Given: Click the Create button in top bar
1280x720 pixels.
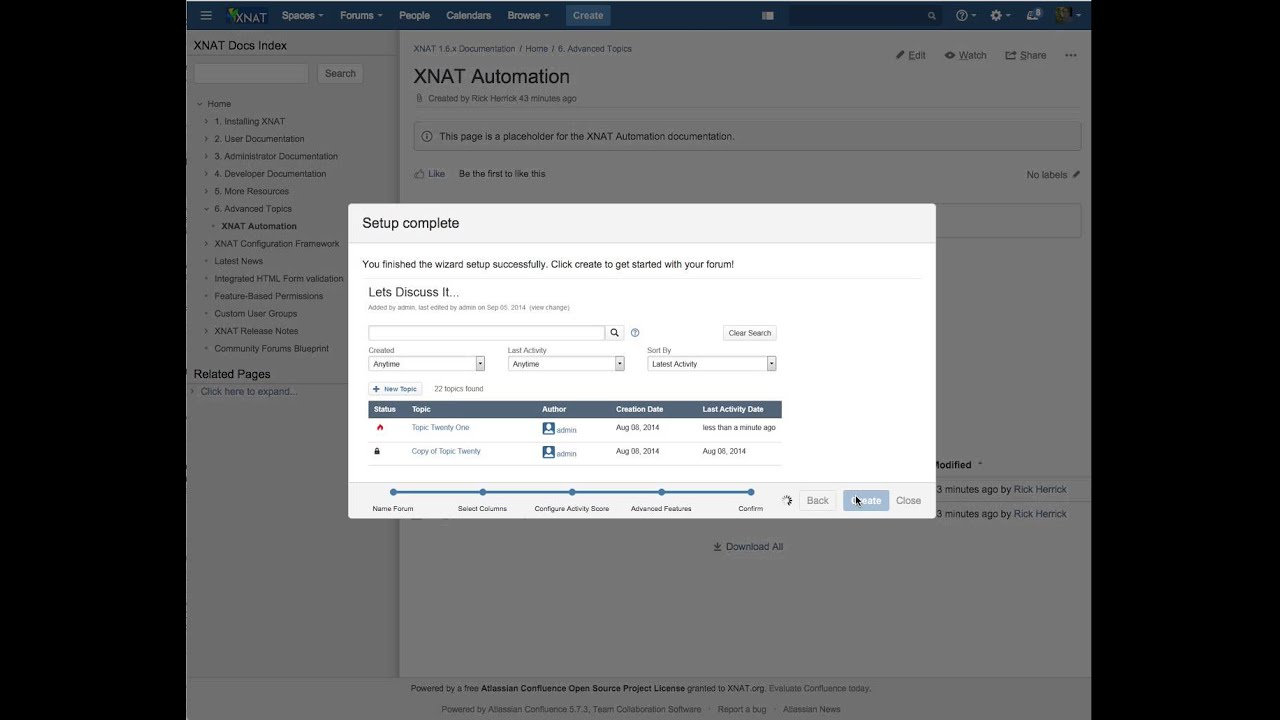Looking at the screenshot, I should tap(588, 15).
